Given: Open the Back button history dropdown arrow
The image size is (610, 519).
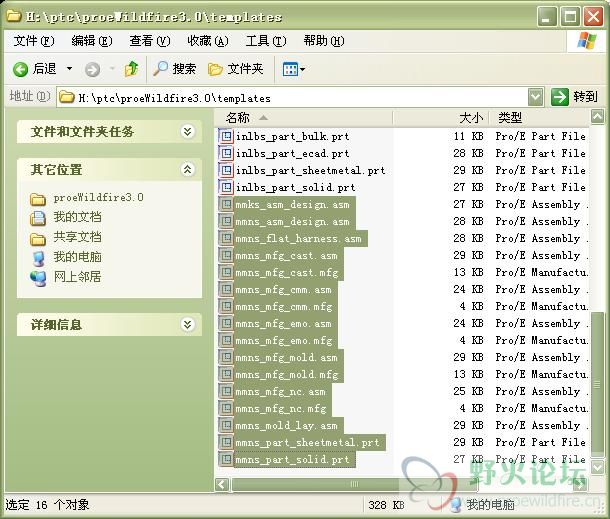Looking at the screenshot, I should pos(69,69).
